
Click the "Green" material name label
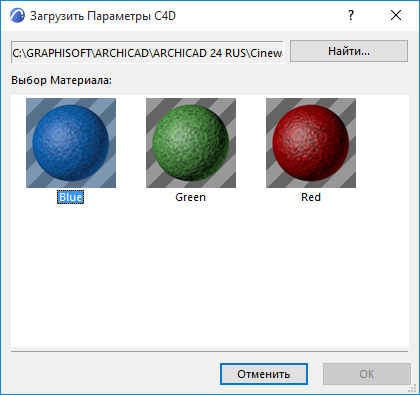coord(191,197)
